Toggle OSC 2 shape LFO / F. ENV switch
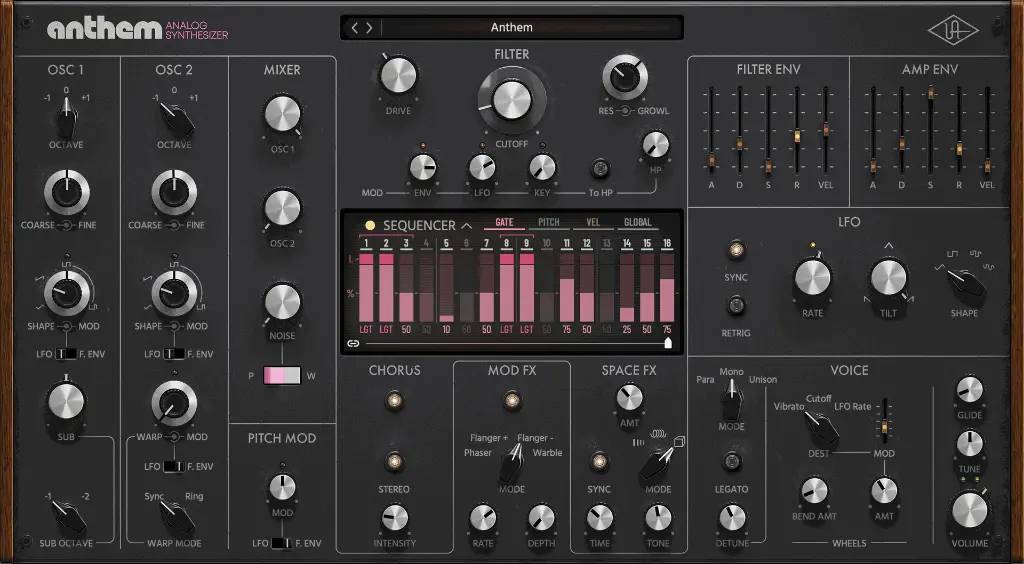Image resolution: width=1024 pixels, height=564 pixels. pos(174,354)
